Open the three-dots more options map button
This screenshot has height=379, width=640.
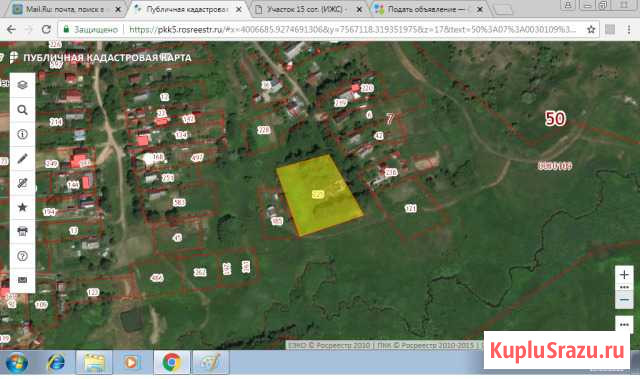tap(624, 325)
